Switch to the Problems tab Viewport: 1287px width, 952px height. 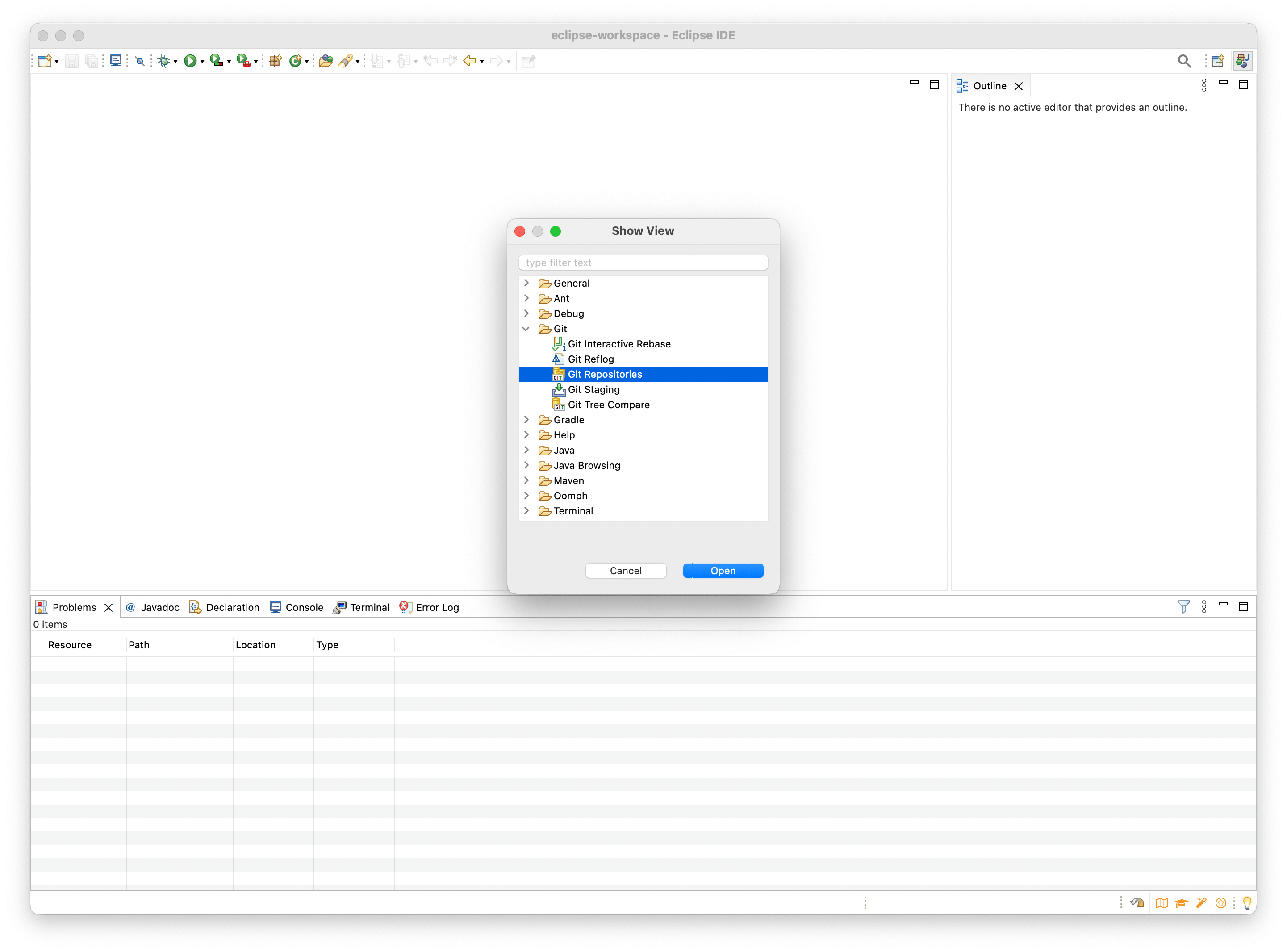pyautogui.click(x=74, y=607)
